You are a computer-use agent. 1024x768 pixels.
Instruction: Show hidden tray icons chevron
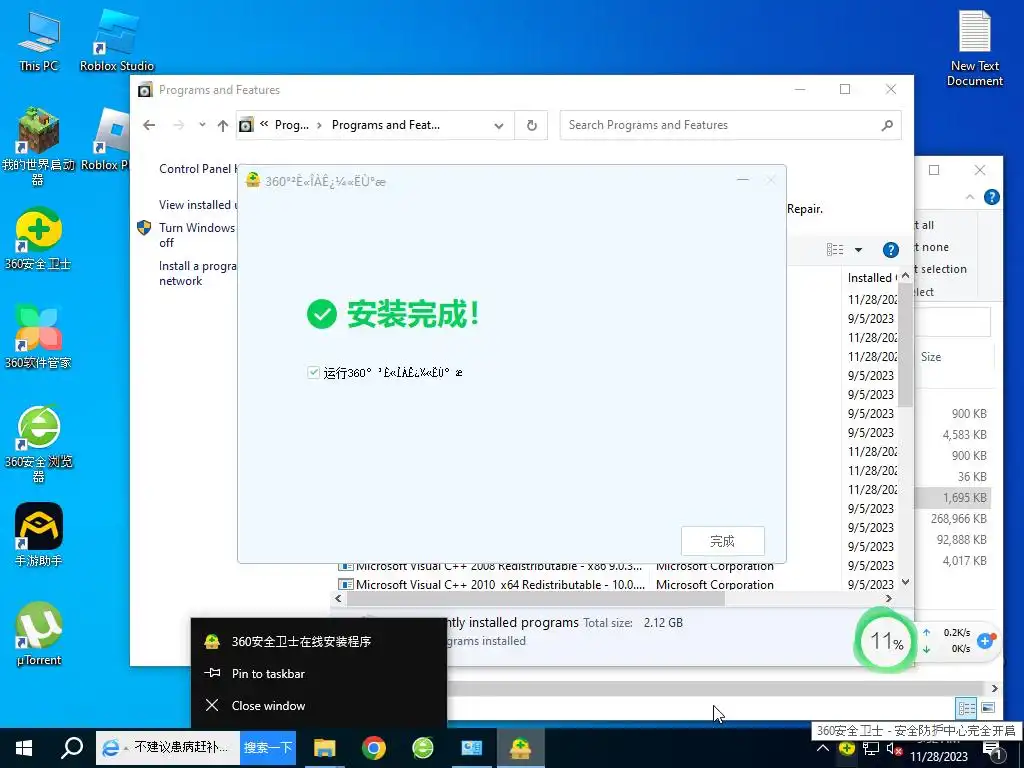click(x=823, y=749)
